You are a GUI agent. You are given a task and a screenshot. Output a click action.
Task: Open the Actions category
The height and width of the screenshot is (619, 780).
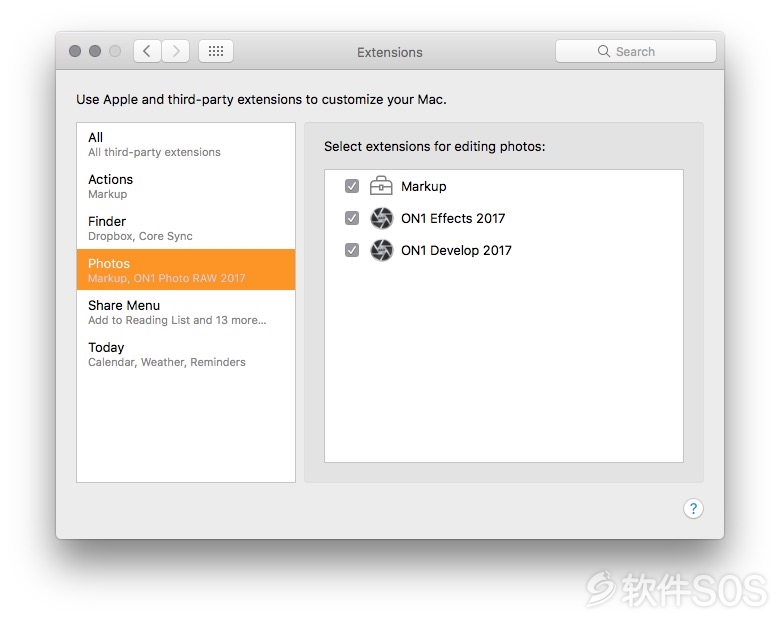[x=186, y=186]
